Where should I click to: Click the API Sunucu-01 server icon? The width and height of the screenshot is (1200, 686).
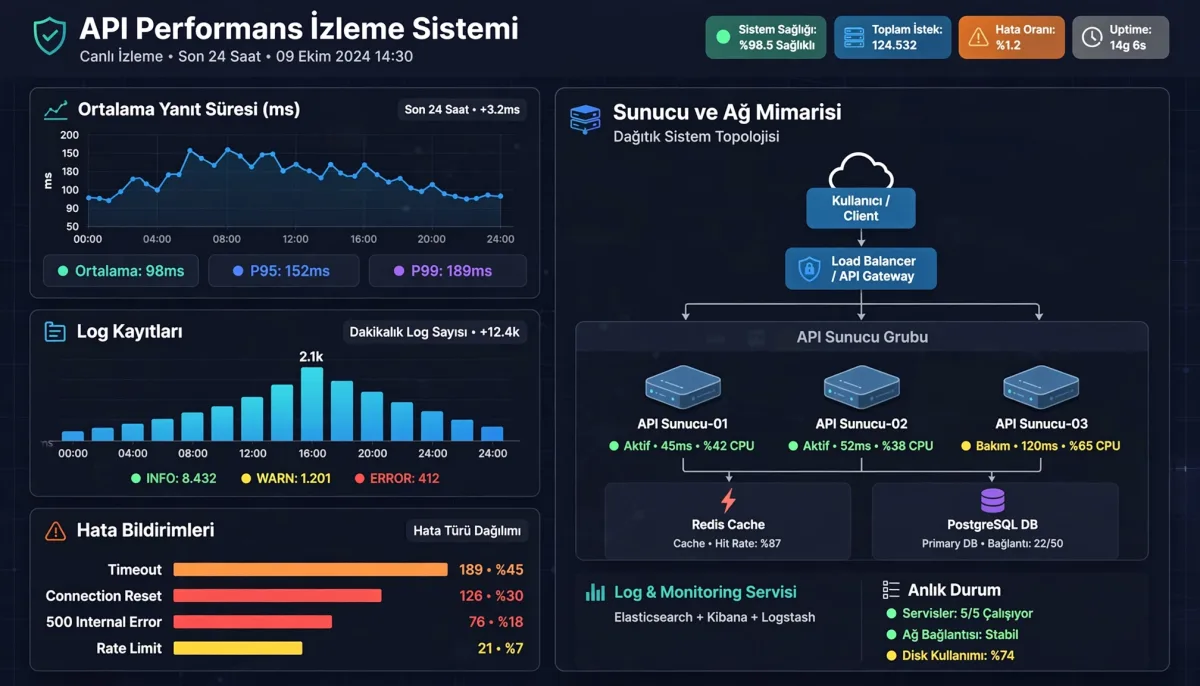(683, 386)
